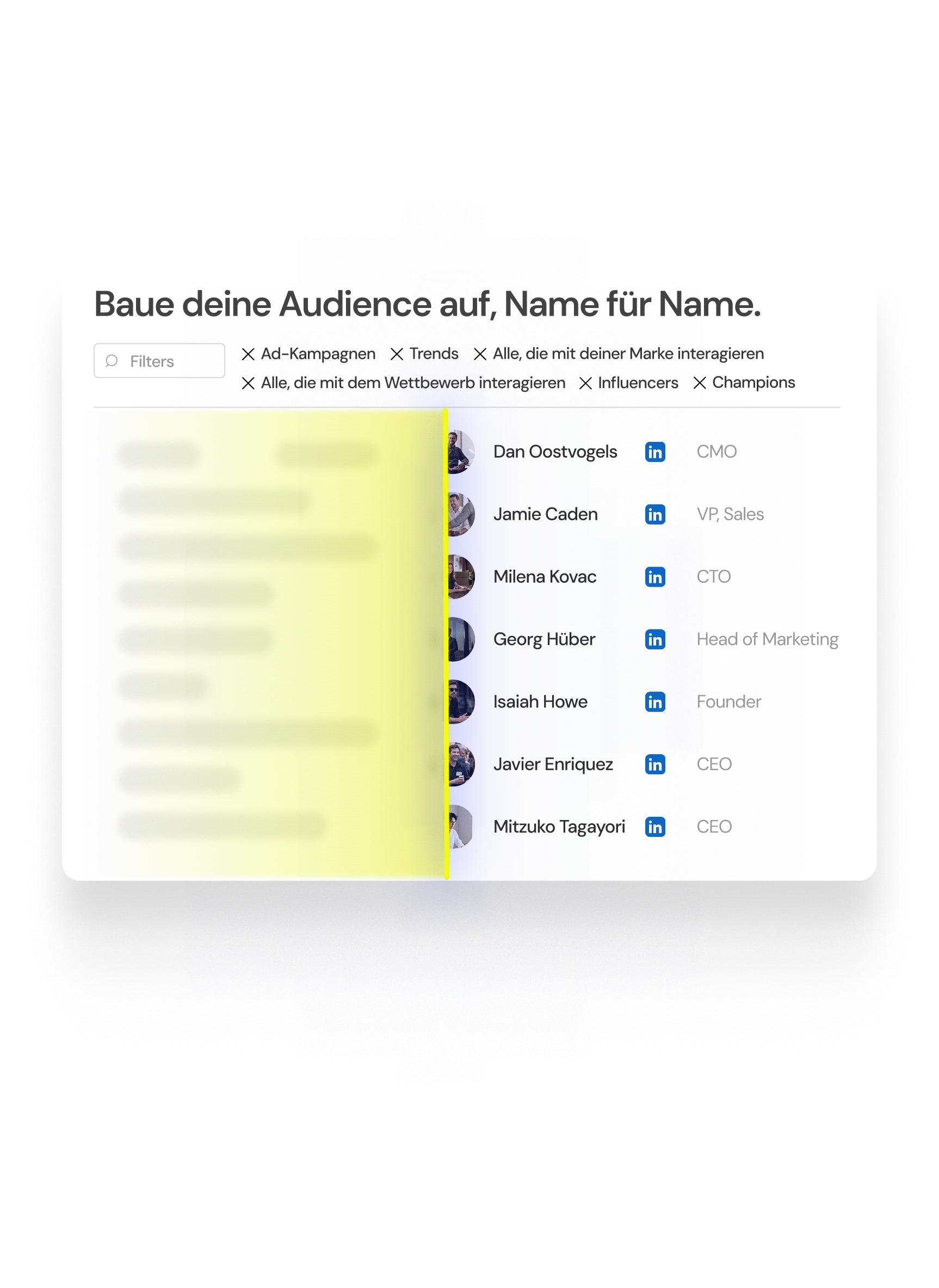Remove the Champions filter X
The height and width of the screenshot is (1288, 939).
point(699,383)
